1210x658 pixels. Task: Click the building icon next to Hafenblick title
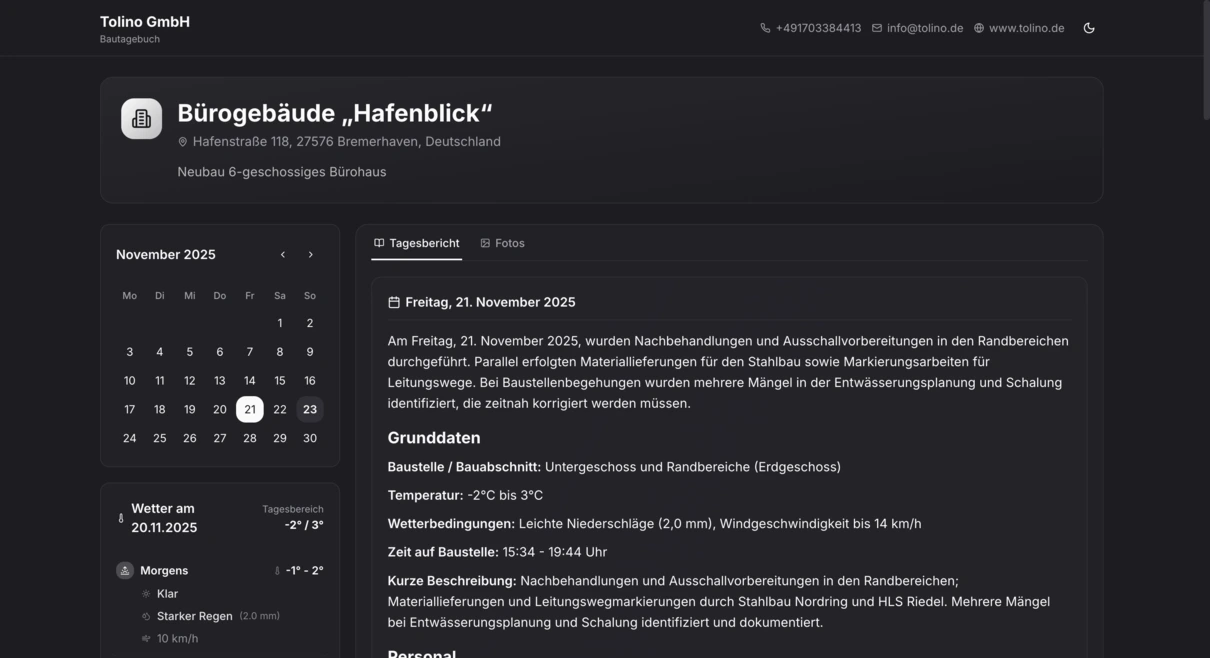point(141,117)
